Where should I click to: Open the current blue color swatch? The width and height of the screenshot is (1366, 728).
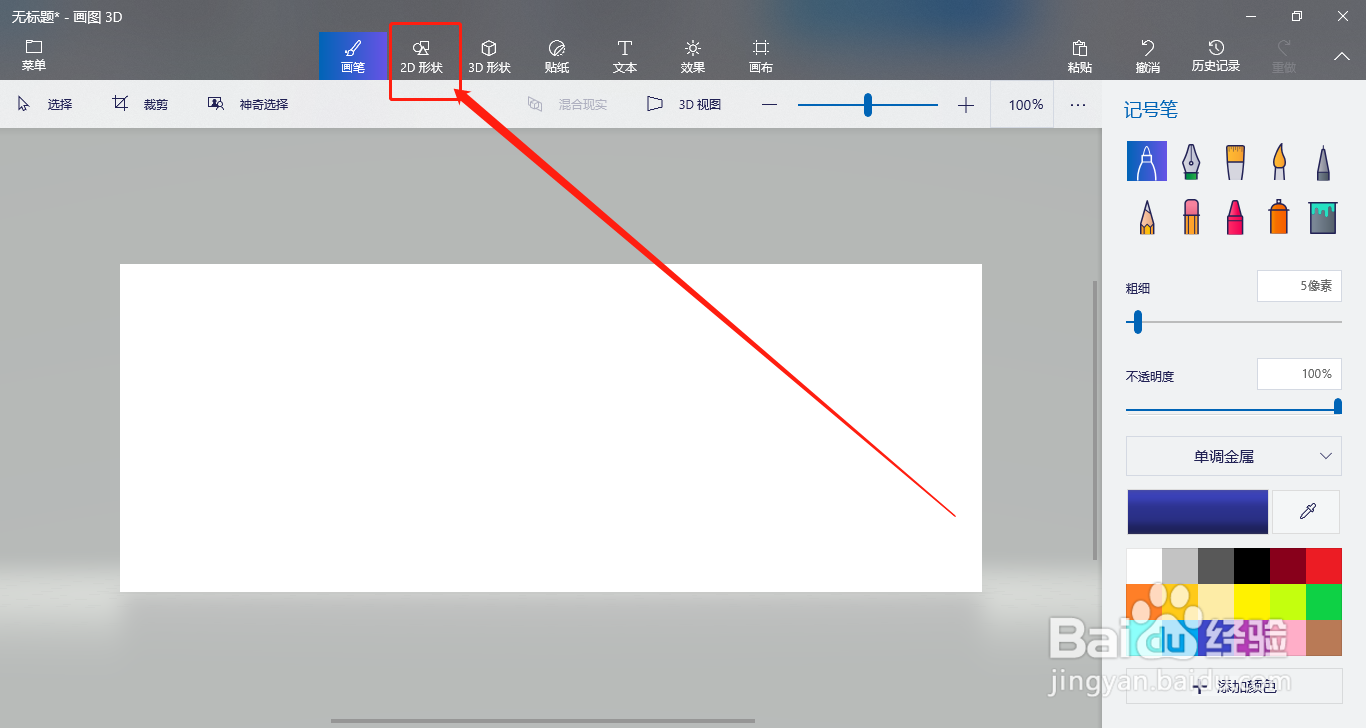tap(1198, 512)
